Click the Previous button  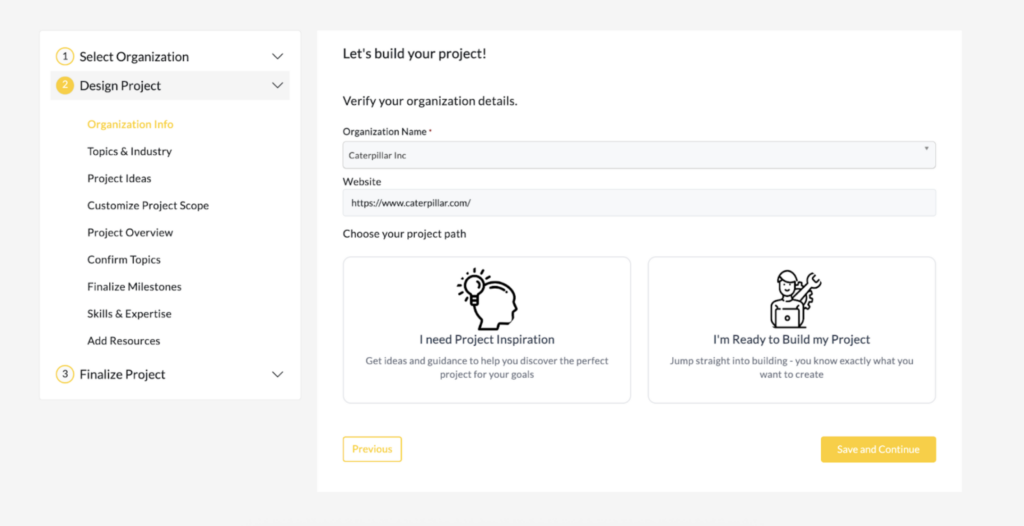coord(372,450)
